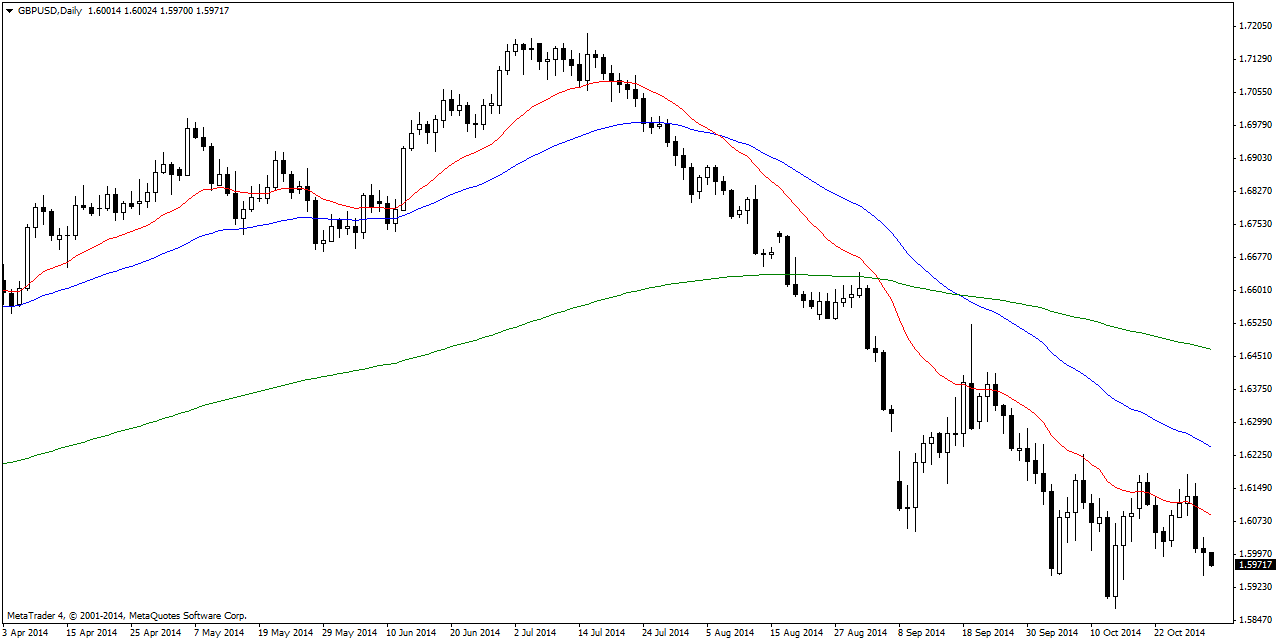Click the GBPUSD,Daily chart title
1276x641 pixels.
click(x=51, y=11)
